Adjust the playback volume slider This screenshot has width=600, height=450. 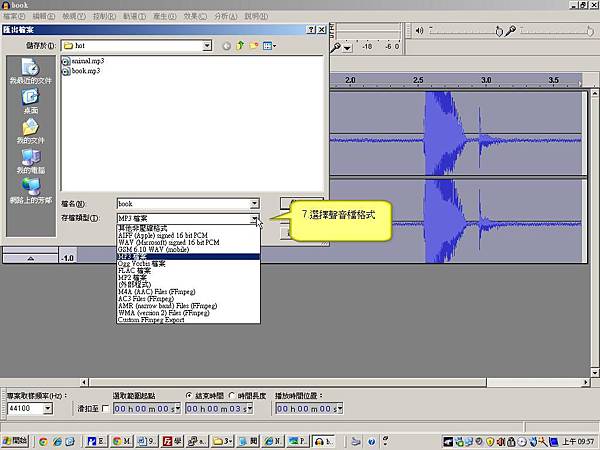(499, 31)
